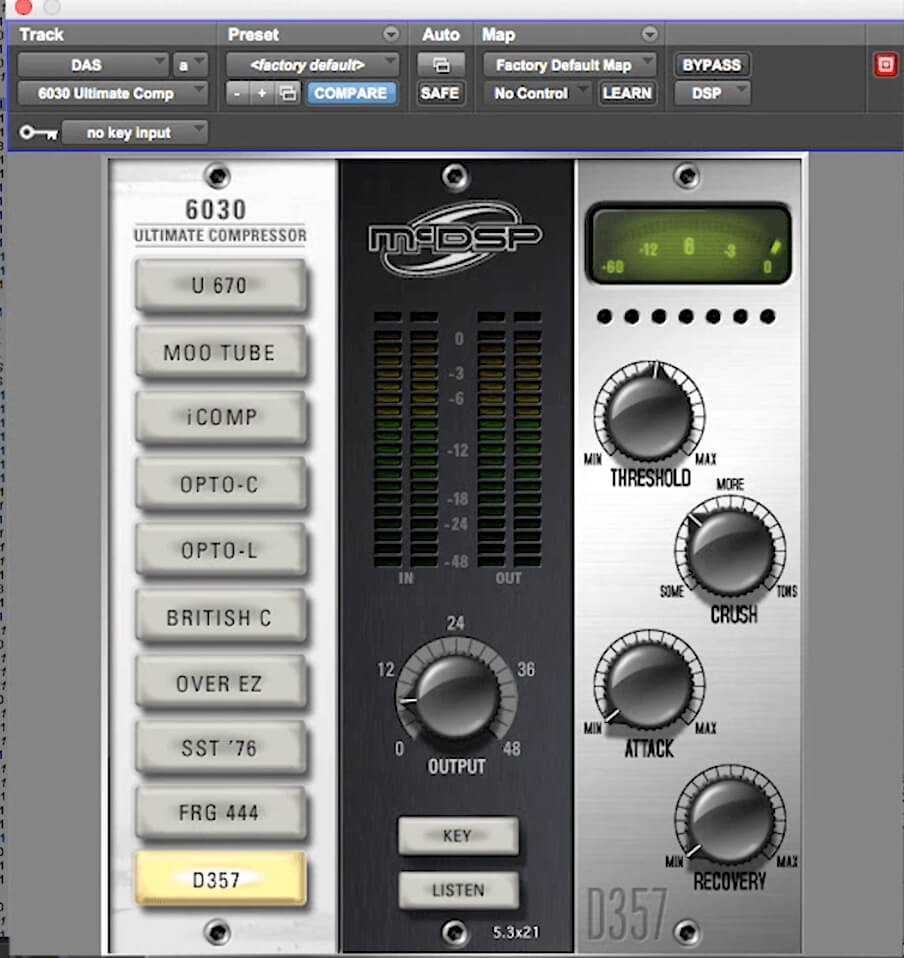Click the THRESHOLD knob

tap(650, 415)
